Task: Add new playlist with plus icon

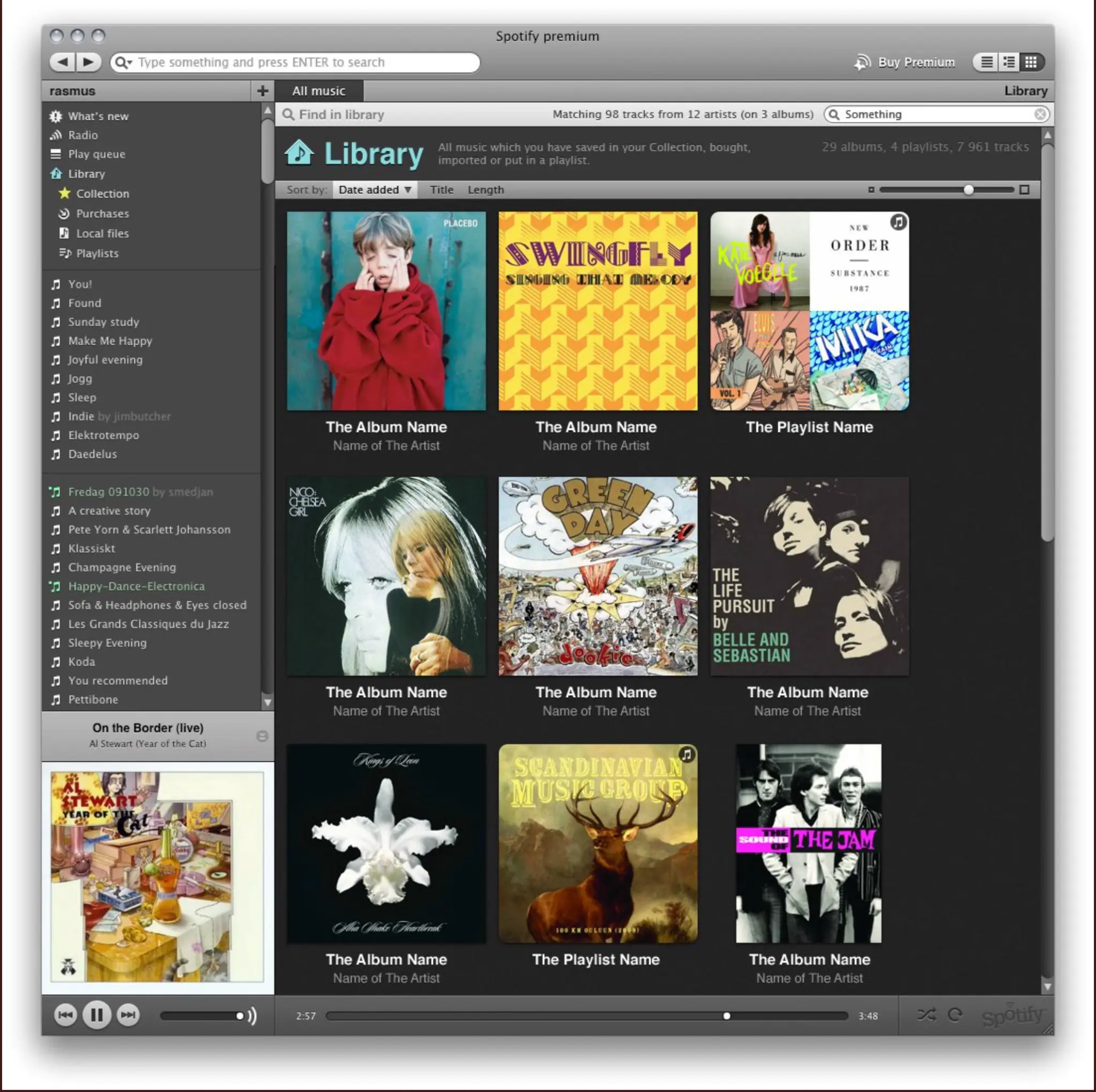Action: coord(262,91)
